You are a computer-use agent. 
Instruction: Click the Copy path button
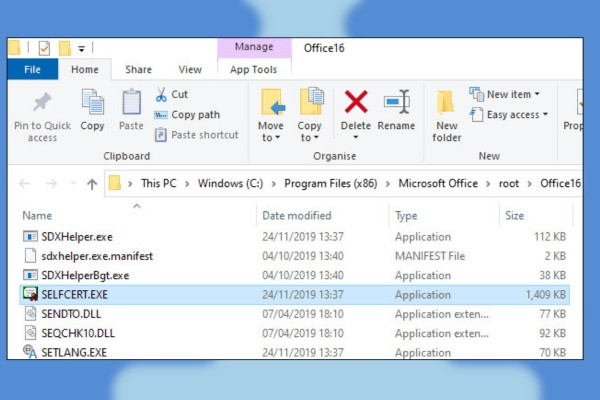187,114
